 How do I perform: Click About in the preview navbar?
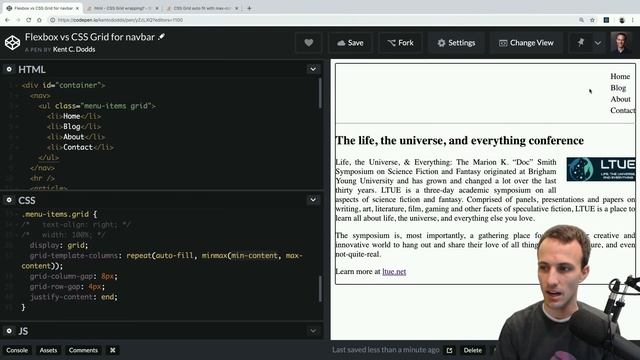tap(620, 99)
